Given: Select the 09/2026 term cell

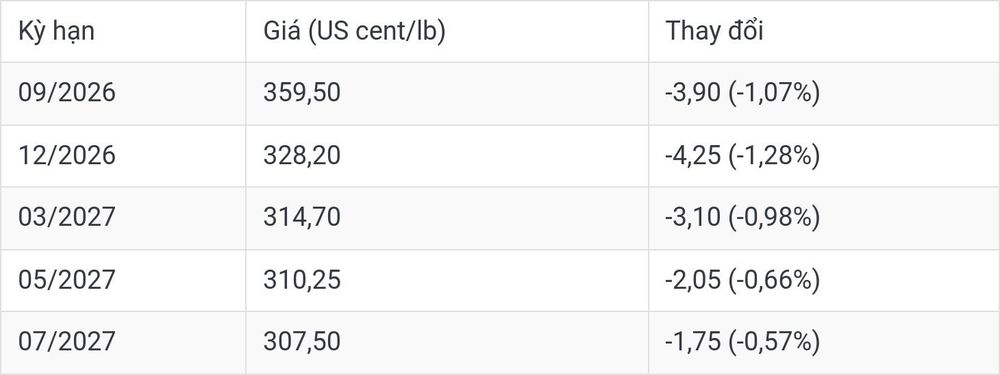Looking at the screenshot, I should (x=67, y=93).
